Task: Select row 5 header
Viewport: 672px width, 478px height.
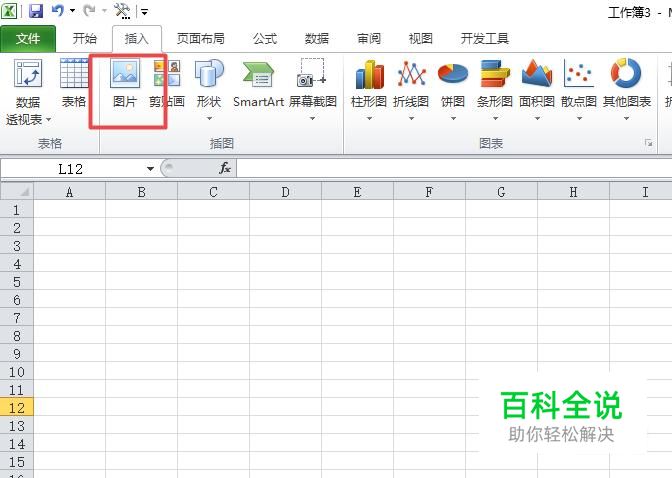Action: pyautogui.click(x=17, y=282)
